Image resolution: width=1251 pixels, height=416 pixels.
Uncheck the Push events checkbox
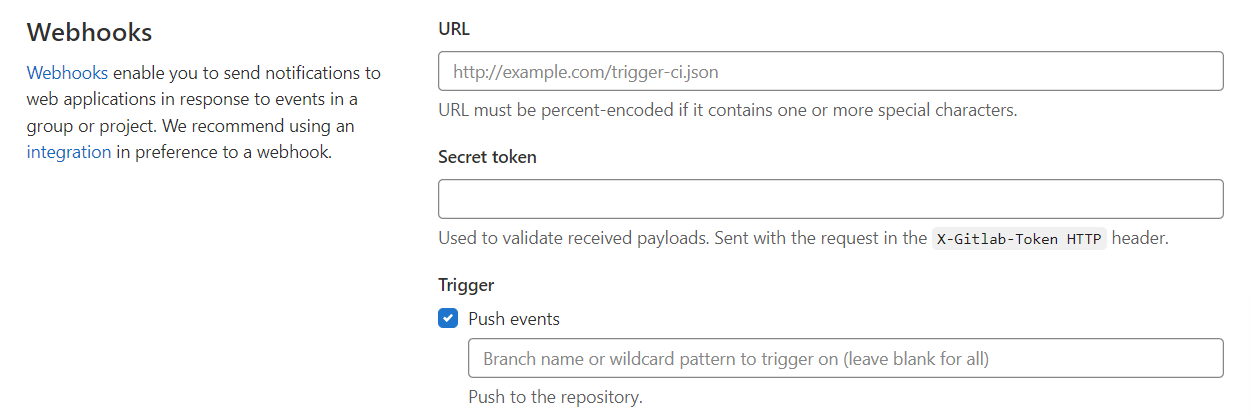[448, 319]
